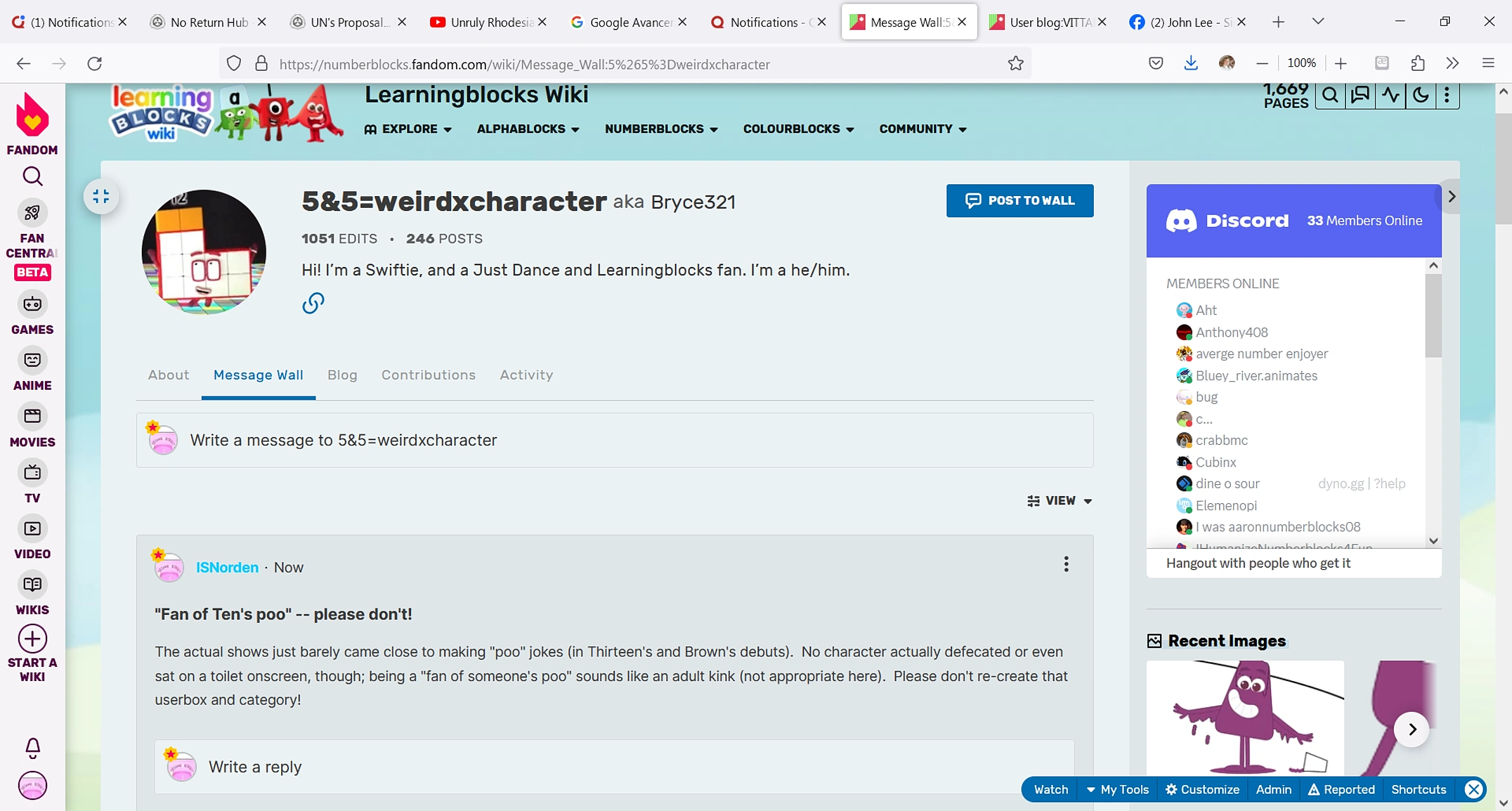Open the VIEW sort dropdown

coord(1060,500)
